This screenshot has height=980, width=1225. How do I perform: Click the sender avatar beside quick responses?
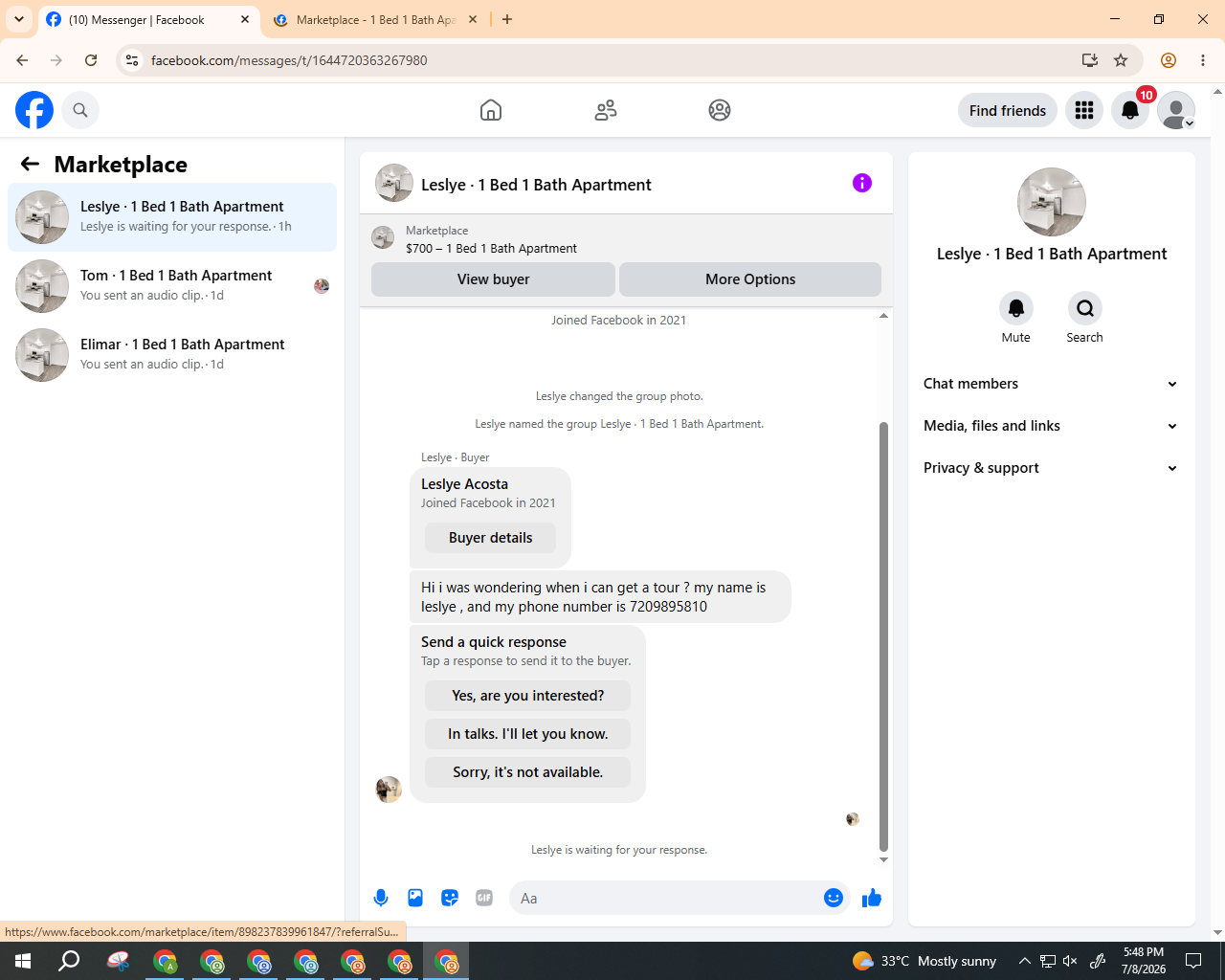[x=389, y=789]
